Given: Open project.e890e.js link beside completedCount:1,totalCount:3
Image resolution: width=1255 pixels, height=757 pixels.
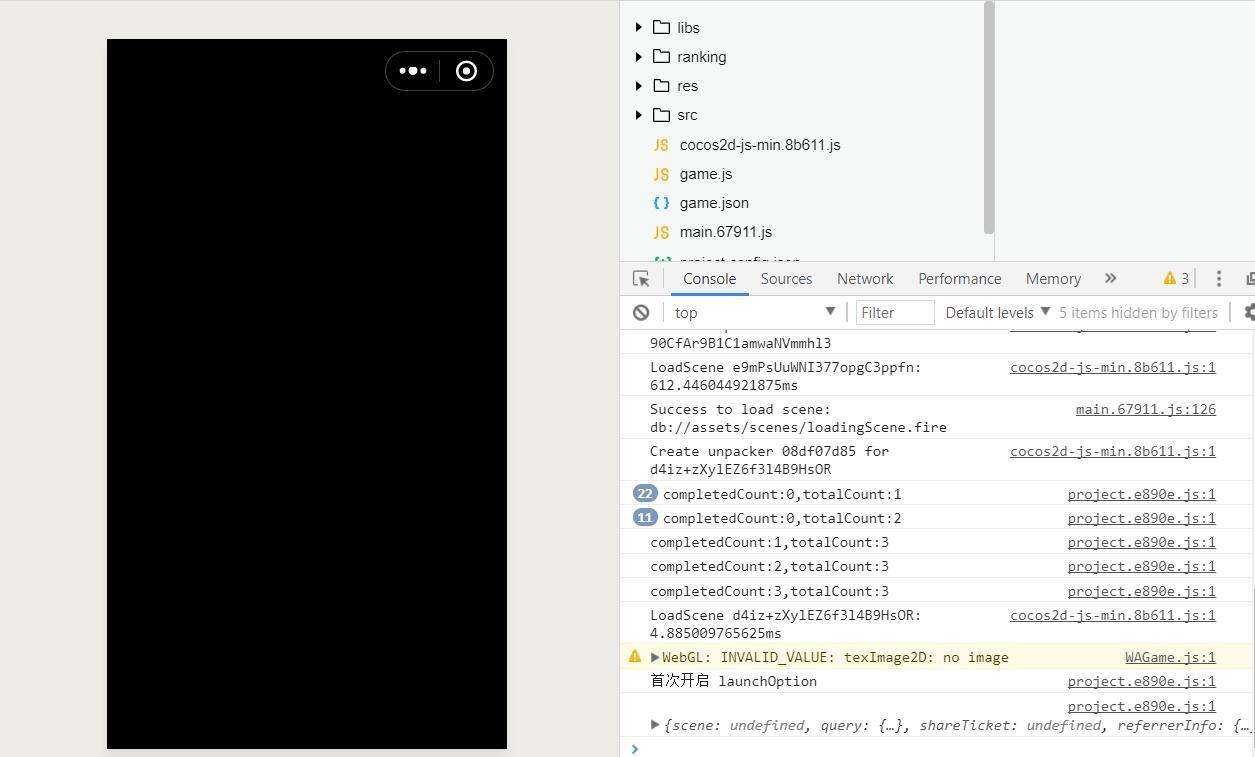Looking at the screenshot, I should point(1141,542).
